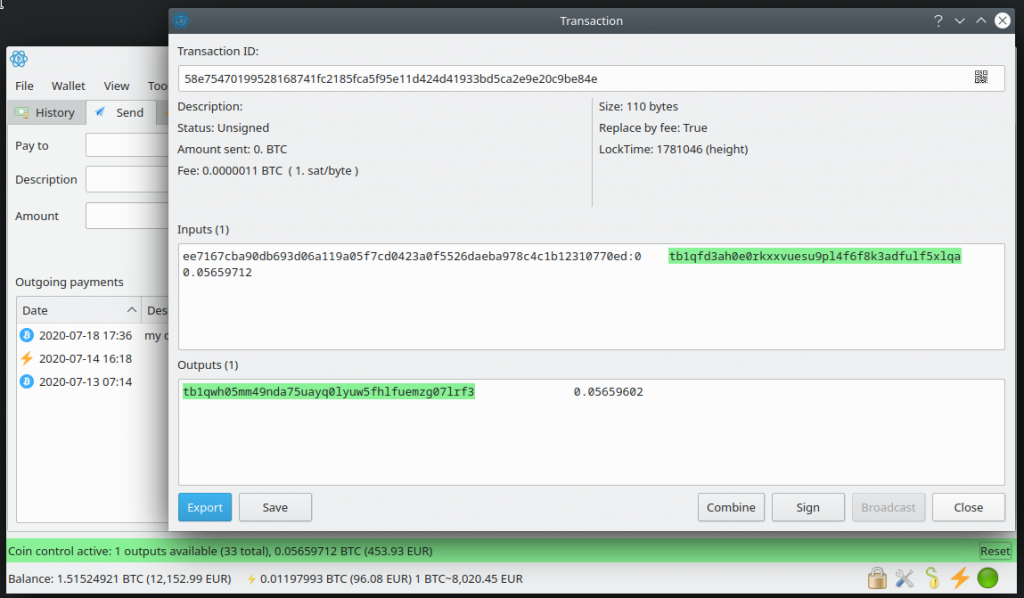The height and width of the screenshot is (598, 1024).
Task: Open the Wallet menu
Action: 69,86
